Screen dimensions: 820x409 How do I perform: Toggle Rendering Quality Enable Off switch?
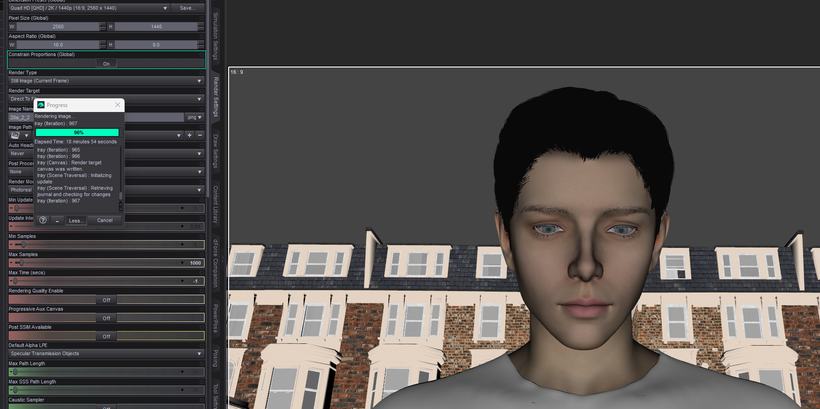pyautogui.click(x=106, y=300)
